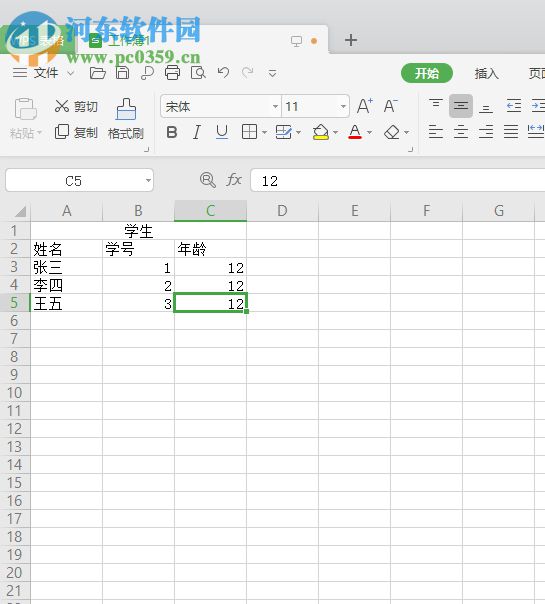Select row 6 header
The width and height of the screenshot is (545, 604).
15,320
